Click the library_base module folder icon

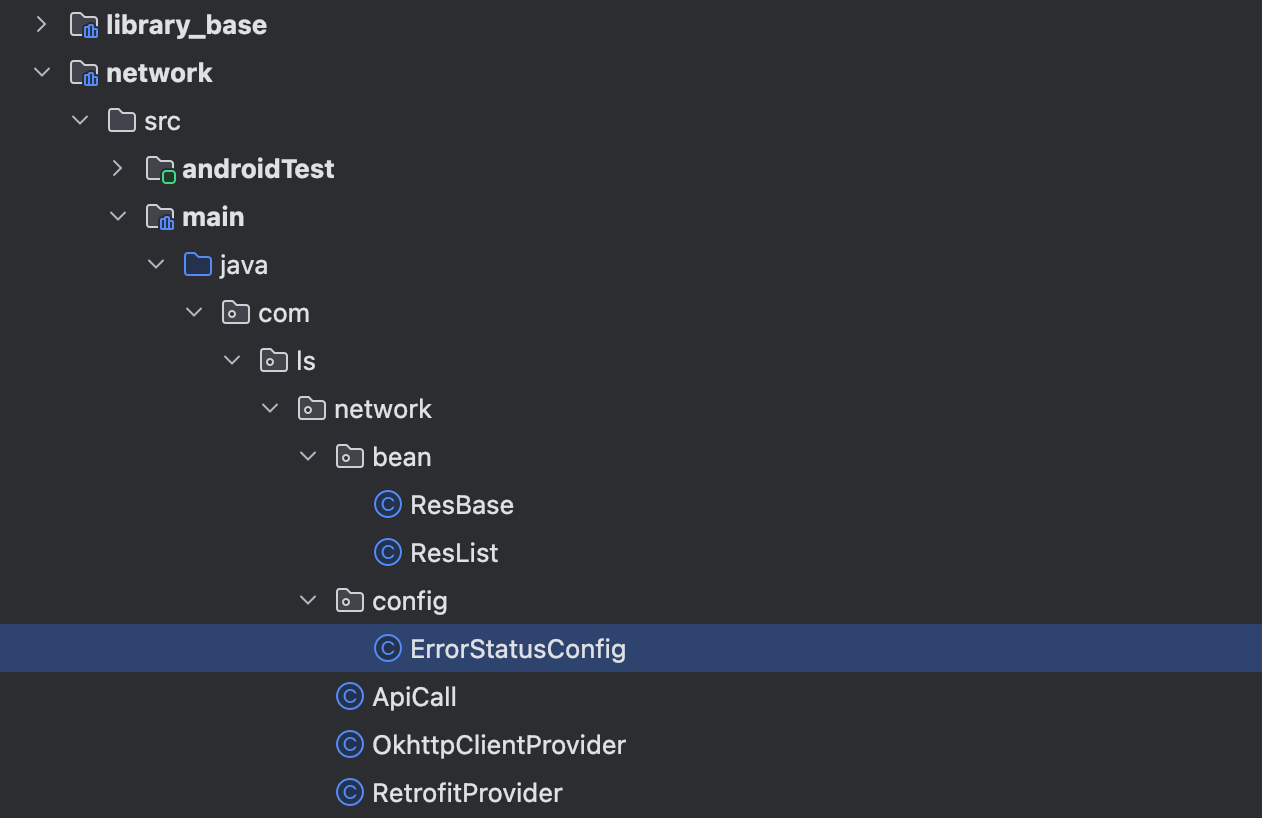coord(84,25)
